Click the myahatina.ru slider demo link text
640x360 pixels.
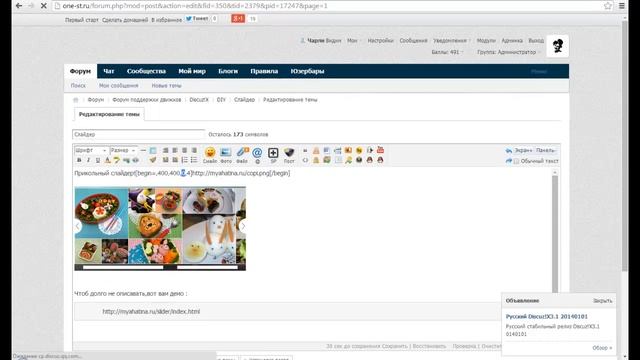151,311
